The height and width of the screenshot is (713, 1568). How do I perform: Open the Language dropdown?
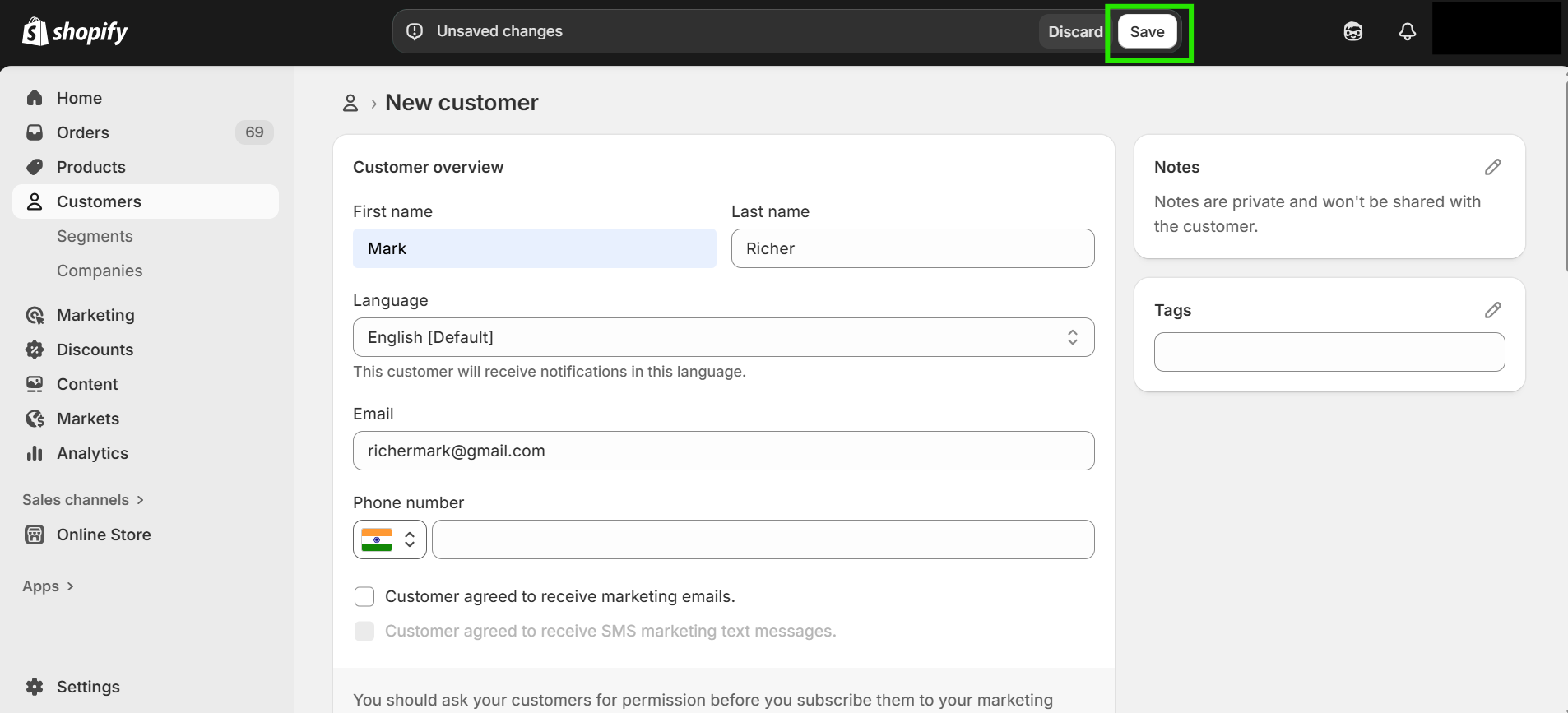tap(723, 337)
